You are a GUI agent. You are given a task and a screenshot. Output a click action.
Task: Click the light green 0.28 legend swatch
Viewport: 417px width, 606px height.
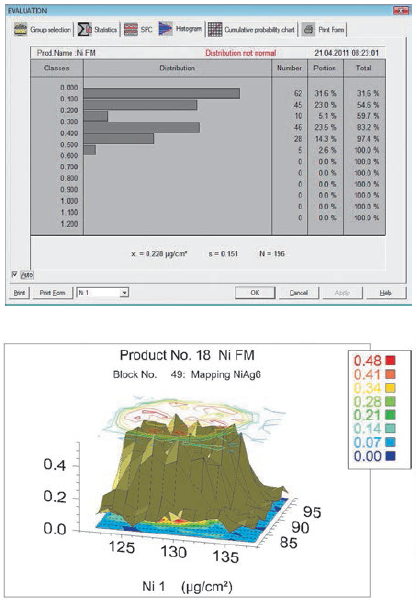click(390, 402)
